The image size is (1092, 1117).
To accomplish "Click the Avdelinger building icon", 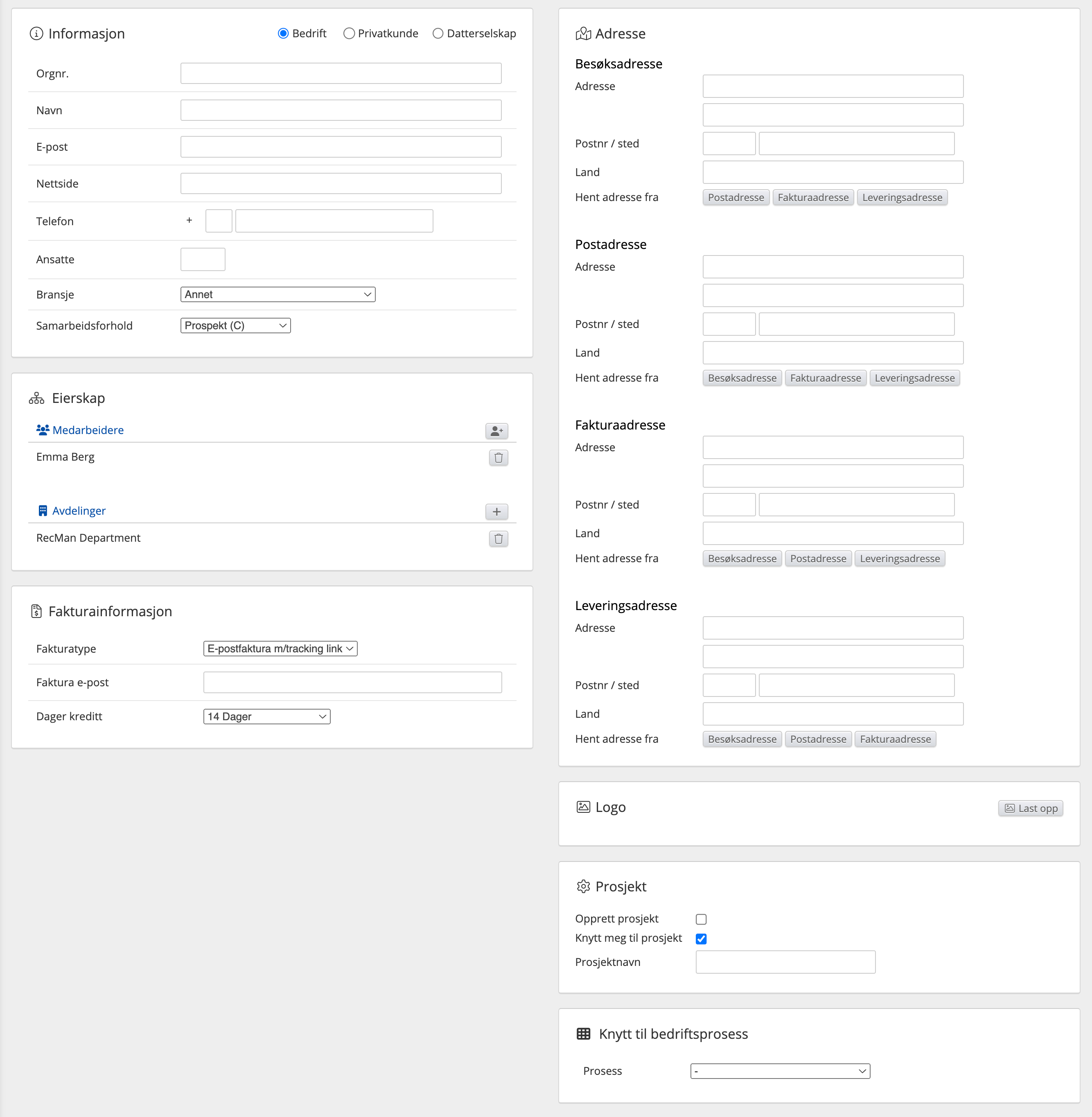I will pyautogui.click(x=43, y=511).
